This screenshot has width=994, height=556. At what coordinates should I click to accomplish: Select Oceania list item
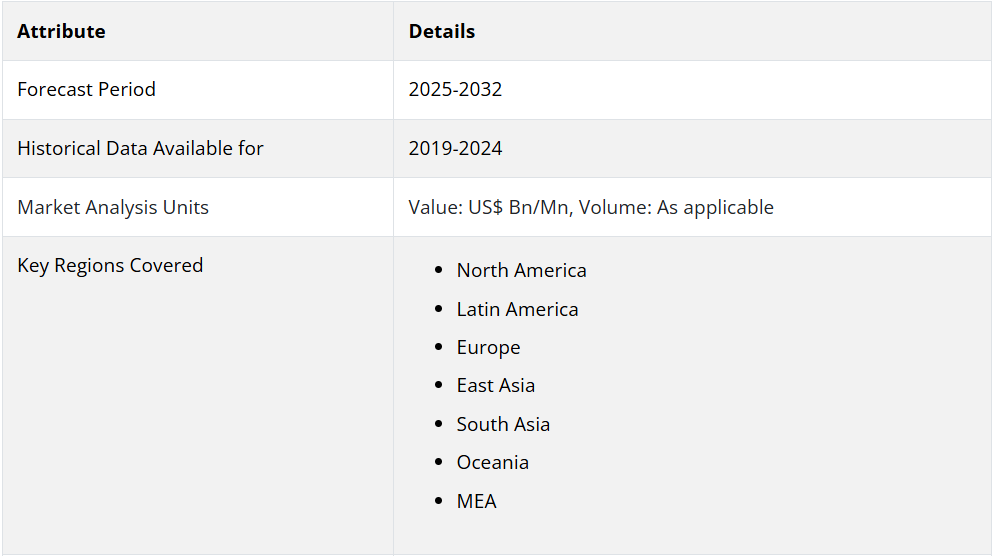point(492,462)
